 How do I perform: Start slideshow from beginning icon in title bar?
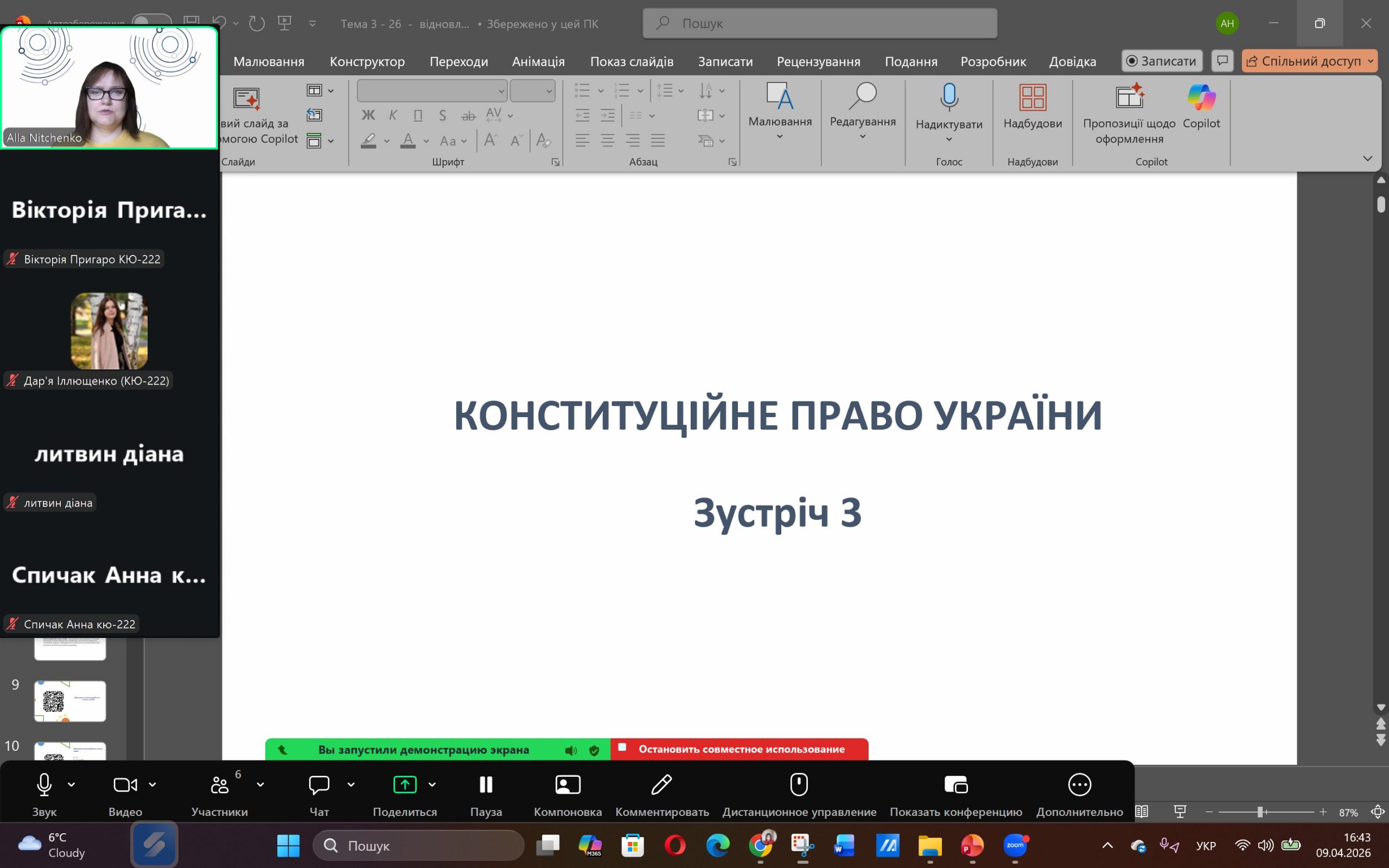(x=284, y=23)
